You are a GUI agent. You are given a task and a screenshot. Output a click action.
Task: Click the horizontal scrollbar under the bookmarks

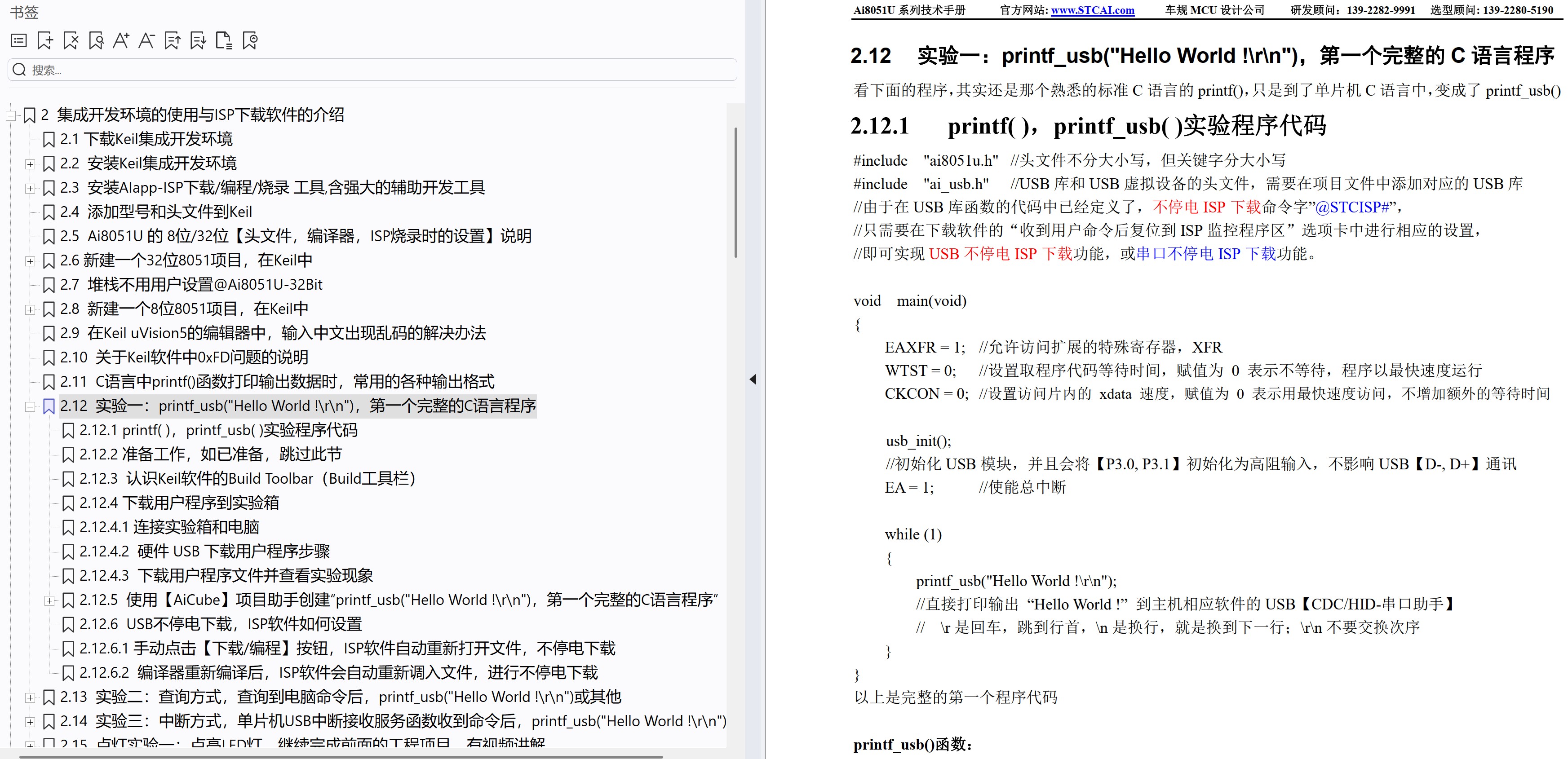[x=341, y=757]
